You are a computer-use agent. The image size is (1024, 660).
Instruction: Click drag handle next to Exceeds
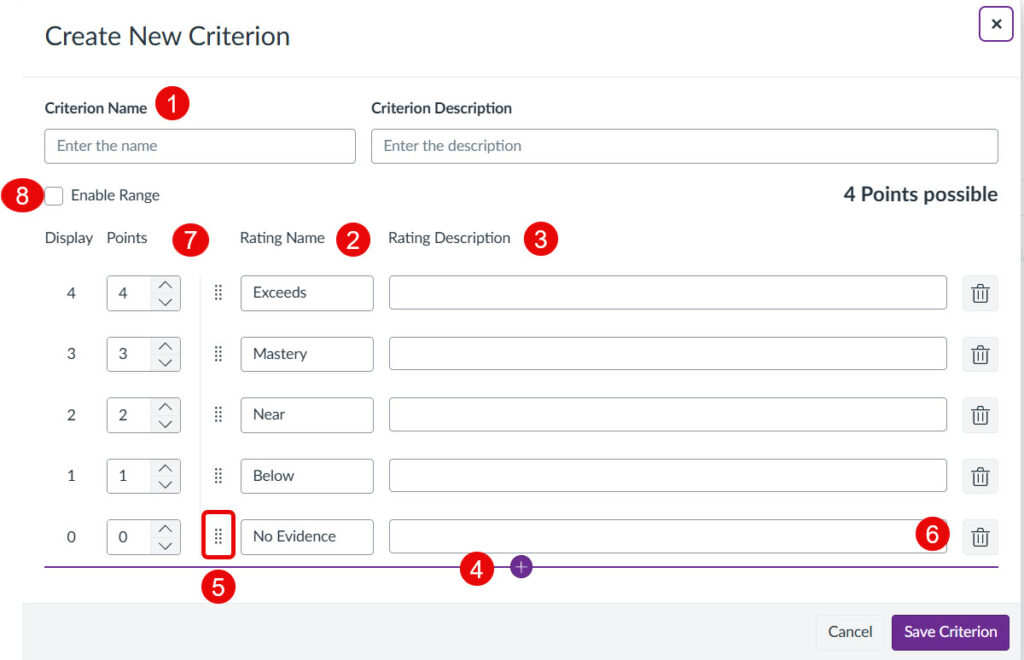point(218,292)
